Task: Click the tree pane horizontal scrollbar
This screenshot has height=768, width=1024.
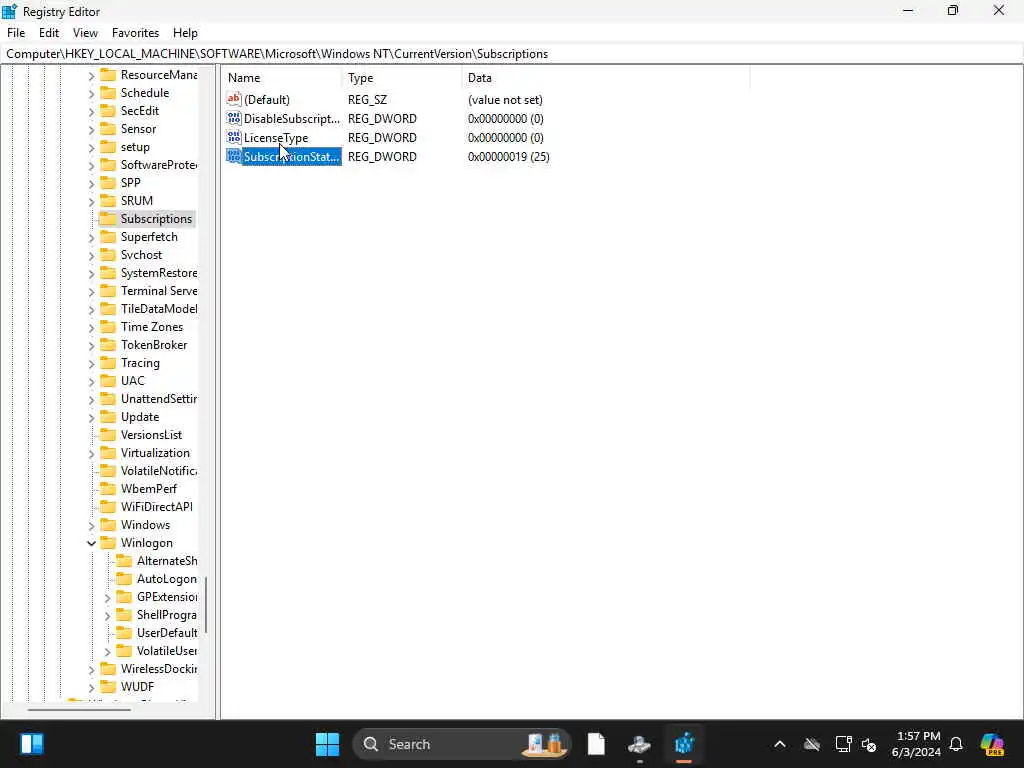Action: point(80,710)
